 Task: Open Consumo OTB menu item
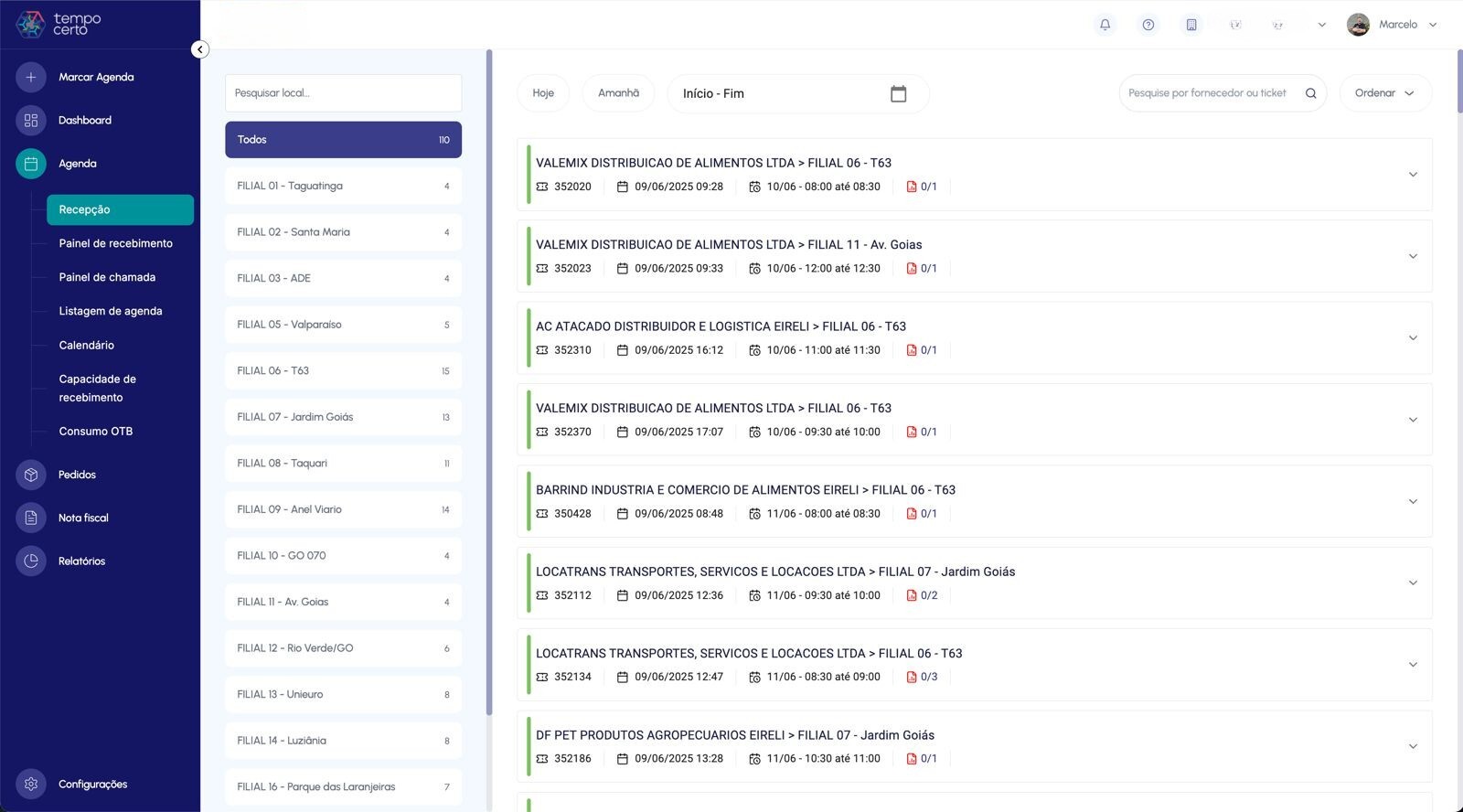(x=96, y=432)
